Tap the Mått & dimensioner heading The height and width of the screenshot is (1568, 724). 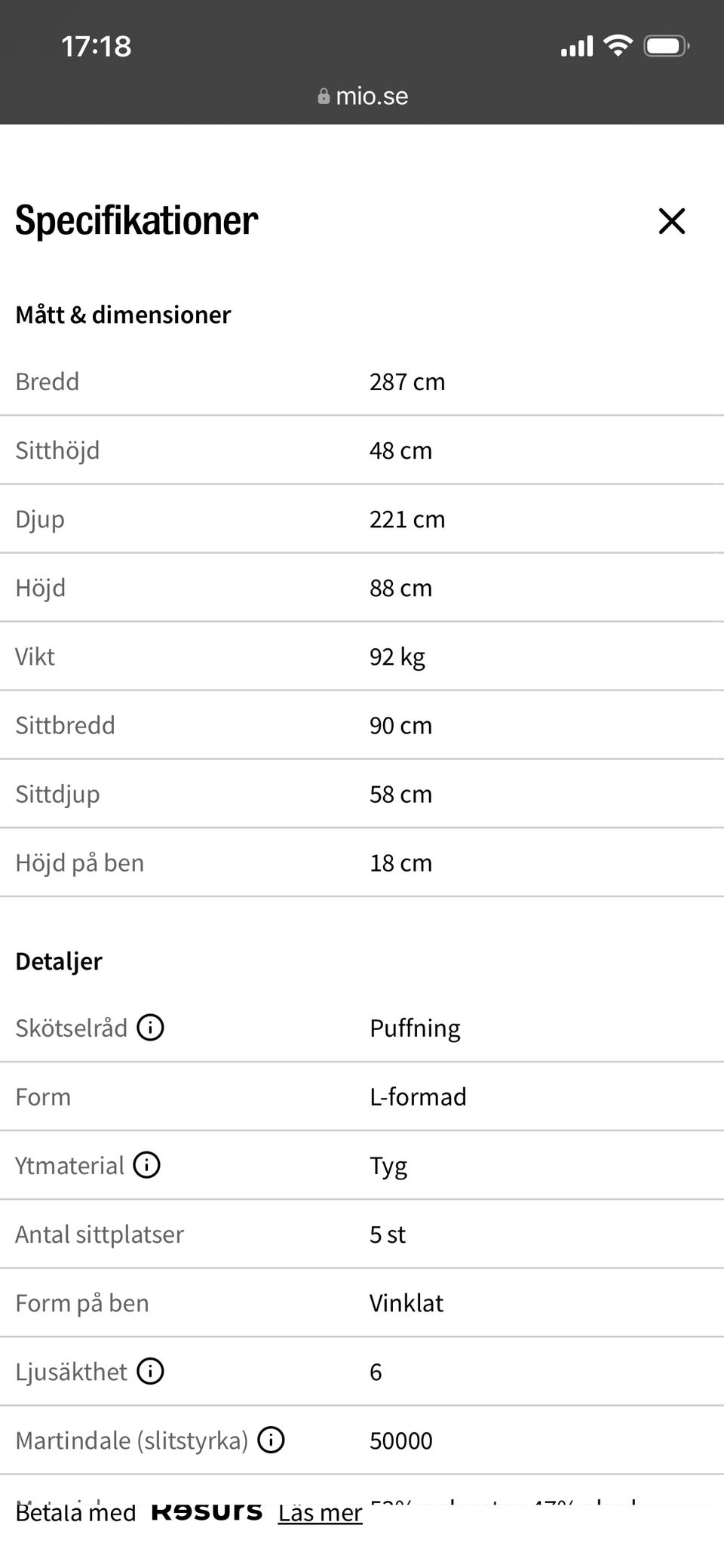pos(123,315)
